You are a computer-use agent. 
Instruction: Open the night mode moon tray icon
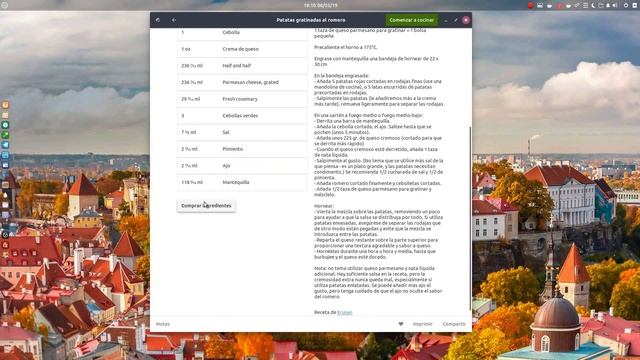pyautogui.click(x=593, y=5)
